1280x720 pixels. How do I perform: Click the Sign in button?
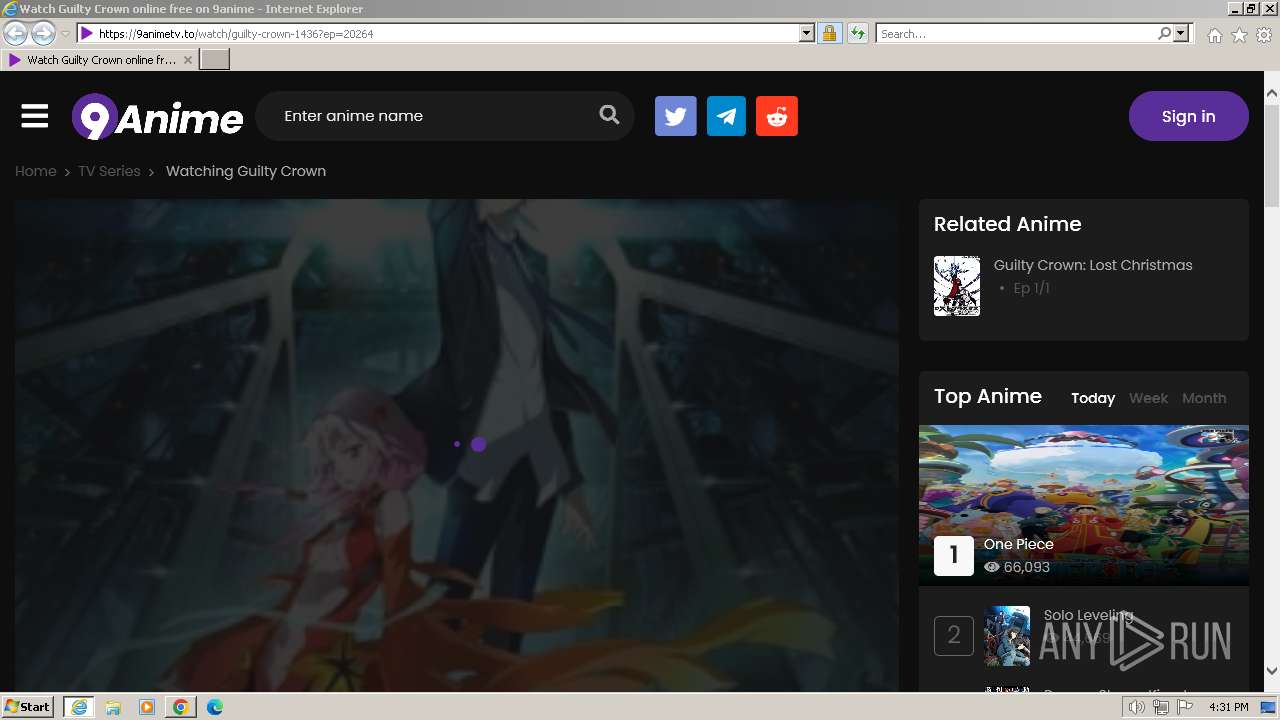[x=1189, y=116]
